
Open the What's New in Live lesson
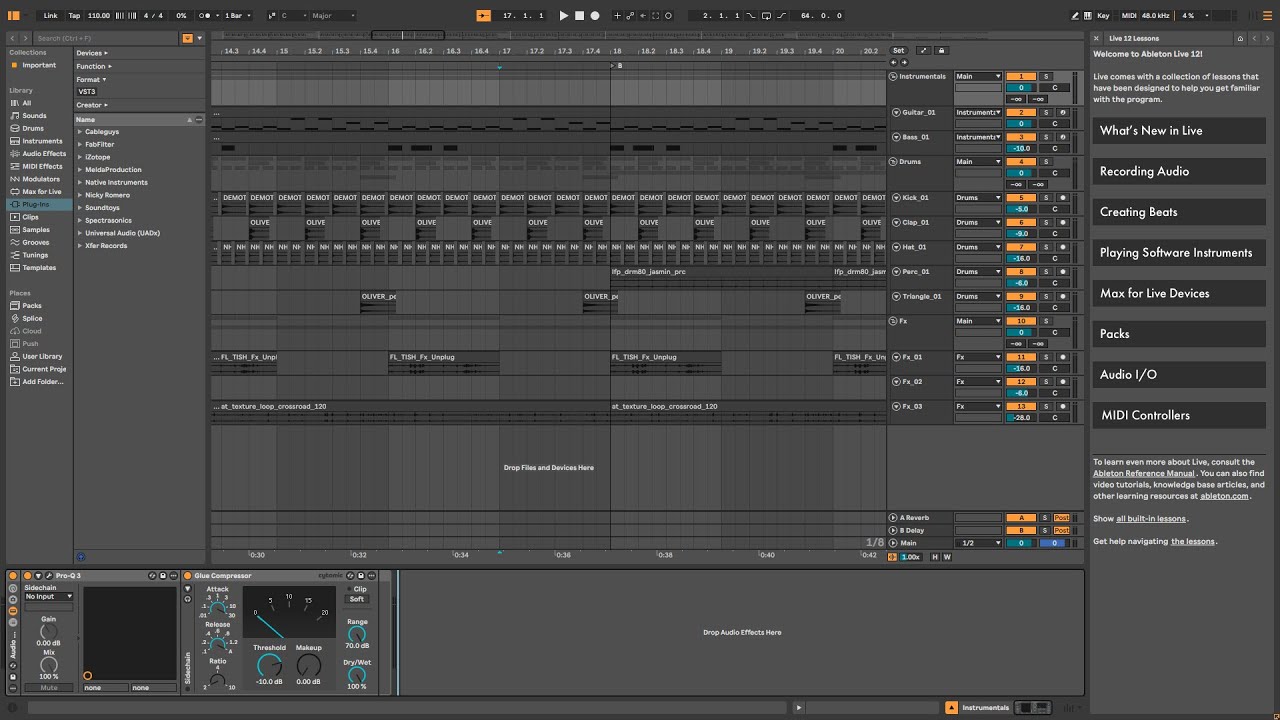click(x=1178, y=131)
